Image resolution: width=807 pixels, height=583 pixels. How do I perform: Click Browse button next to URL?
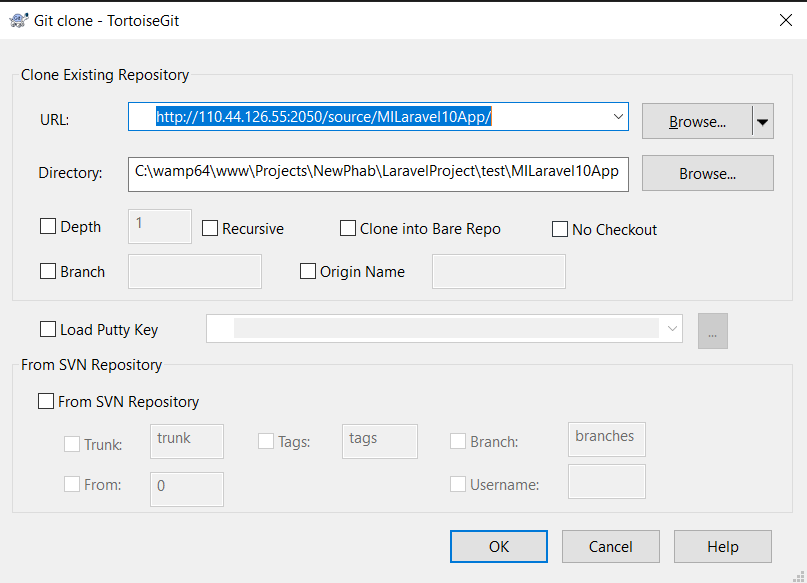pyautogui.click(x=697, y=121)
